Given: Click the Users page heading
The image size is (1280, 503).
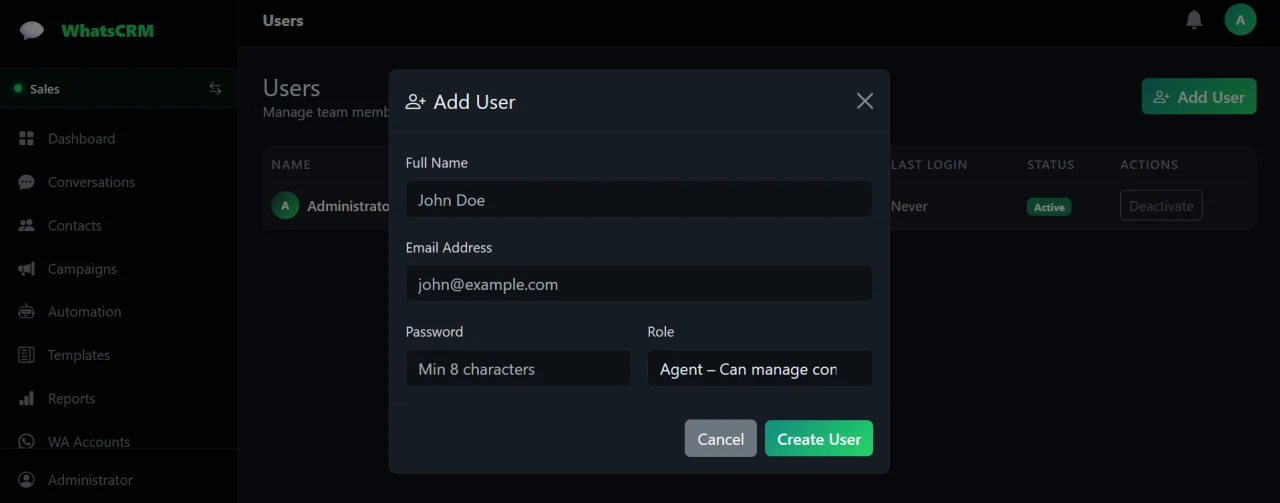Looking at the screenshot, I should pyautogui.click(x=292, y=88).
